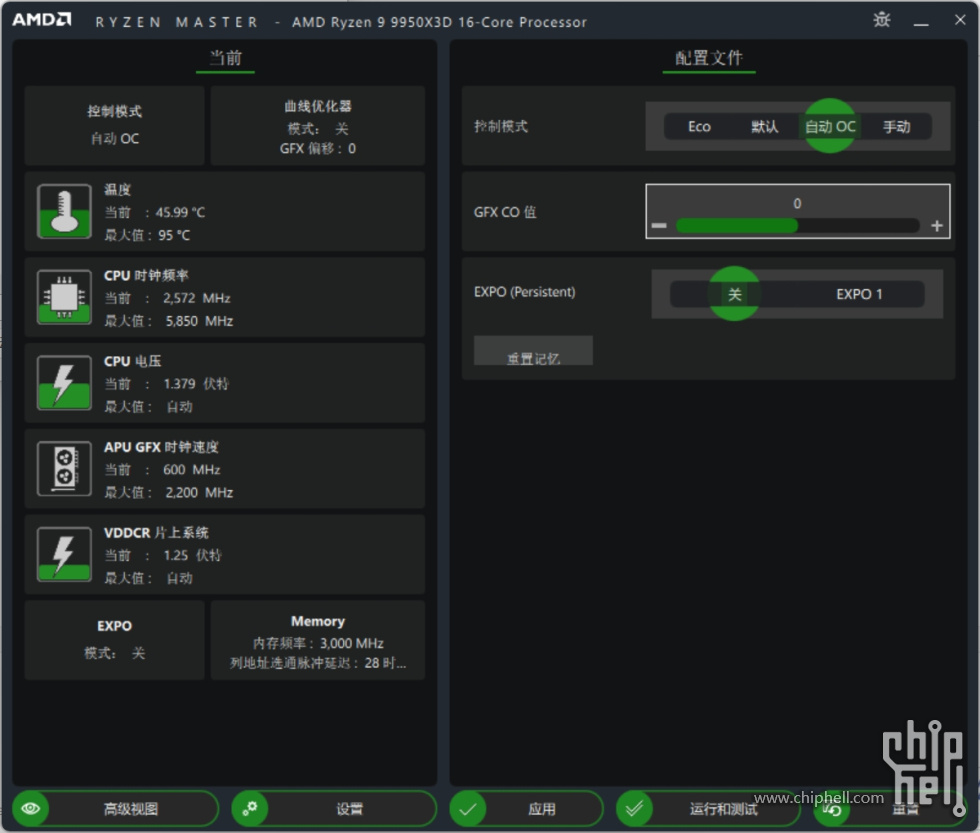Click the 列地址选通脉冲延迟 memory latency text

click(318, 663)
